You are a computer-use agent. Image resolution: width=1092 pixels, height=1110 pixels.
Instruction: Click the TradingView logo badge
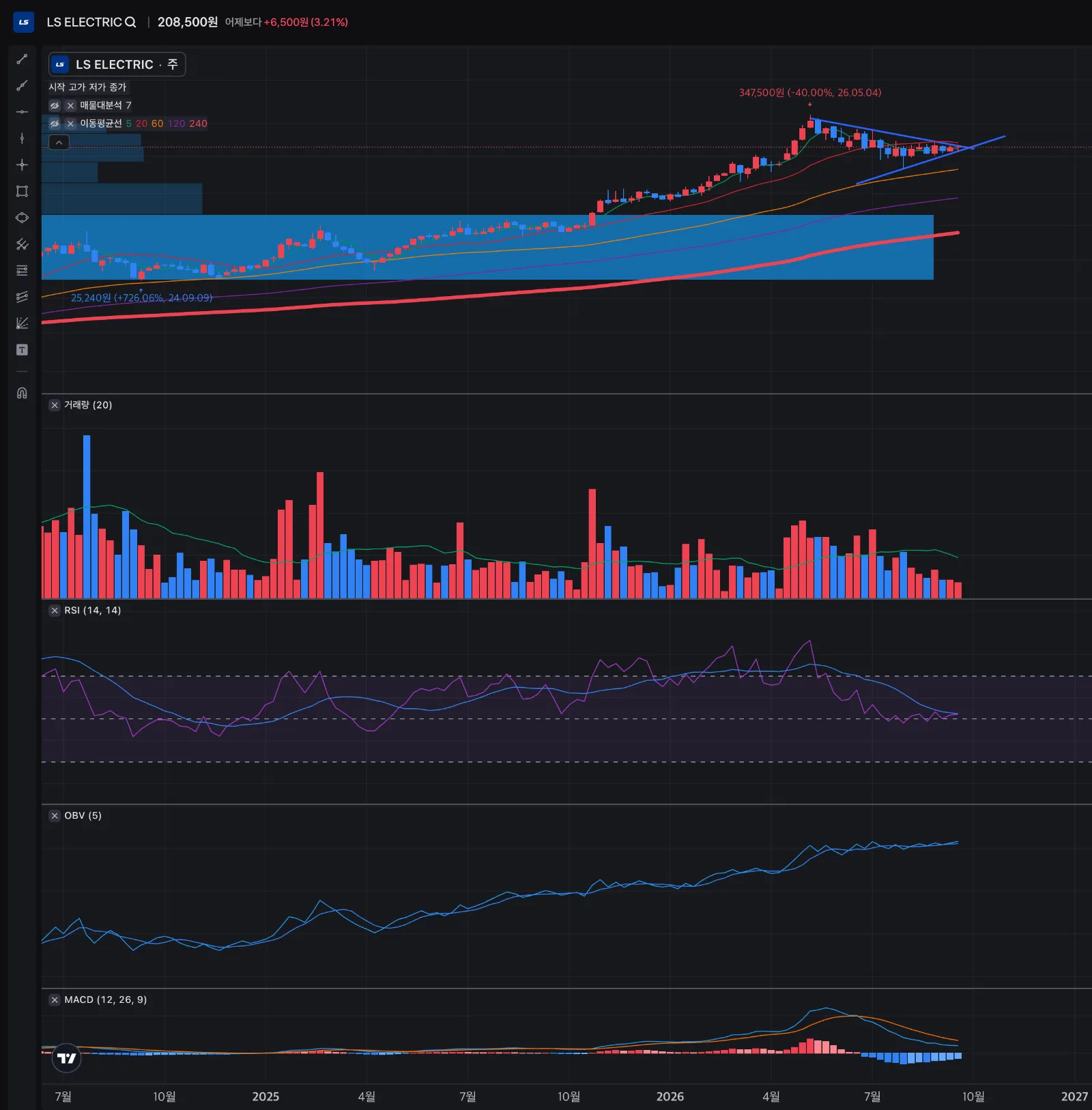(x=67, y=1058)
